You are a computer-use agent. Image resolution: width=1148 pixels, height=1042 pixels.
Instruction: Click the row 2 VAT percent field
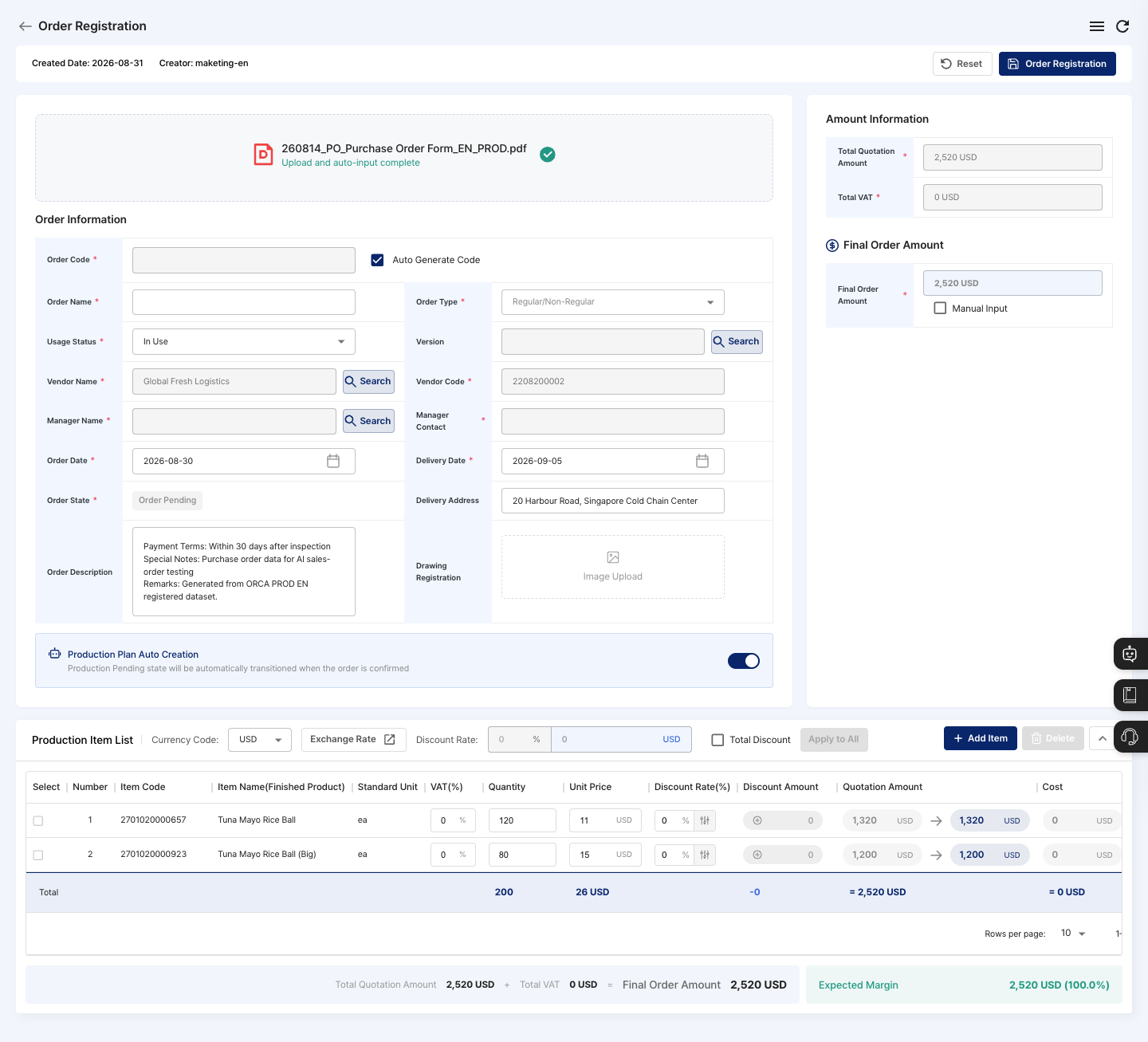(x=453, y=855)
